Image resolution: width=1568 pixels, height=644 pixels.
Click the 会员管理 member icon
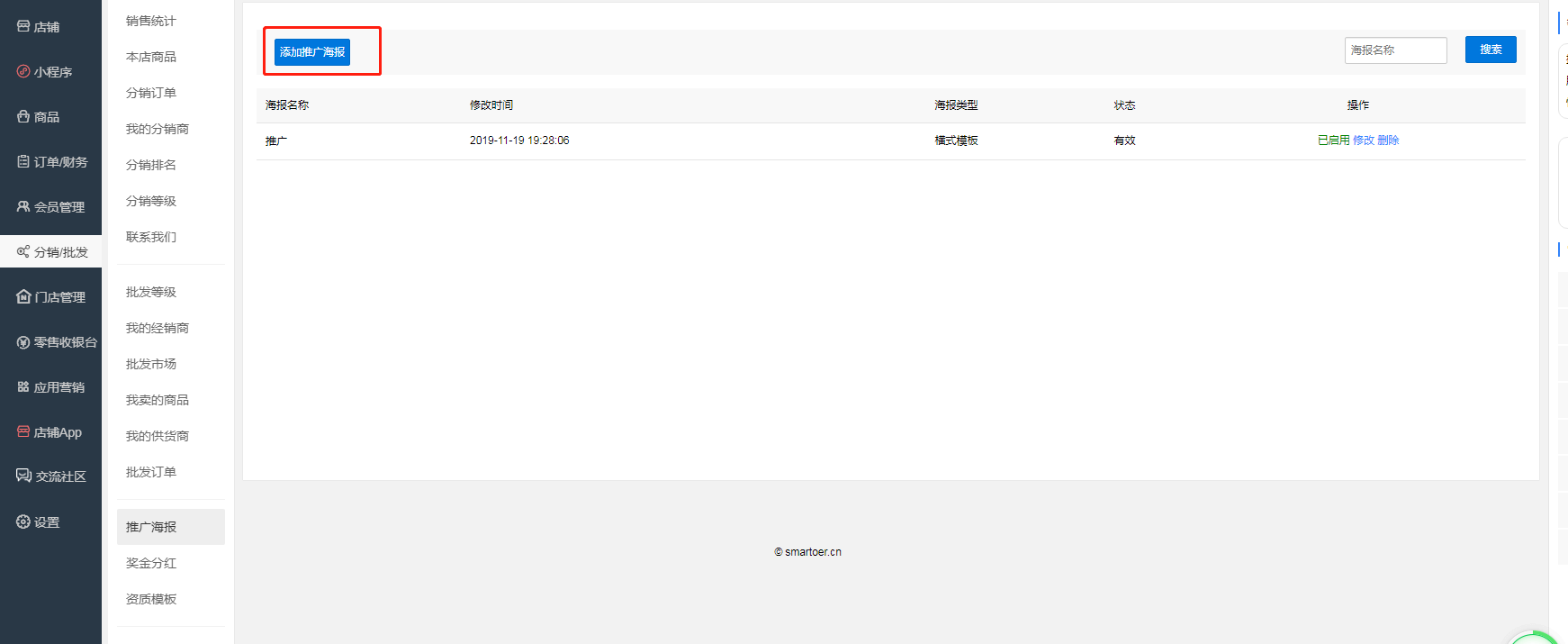click(x=23, y=206)
